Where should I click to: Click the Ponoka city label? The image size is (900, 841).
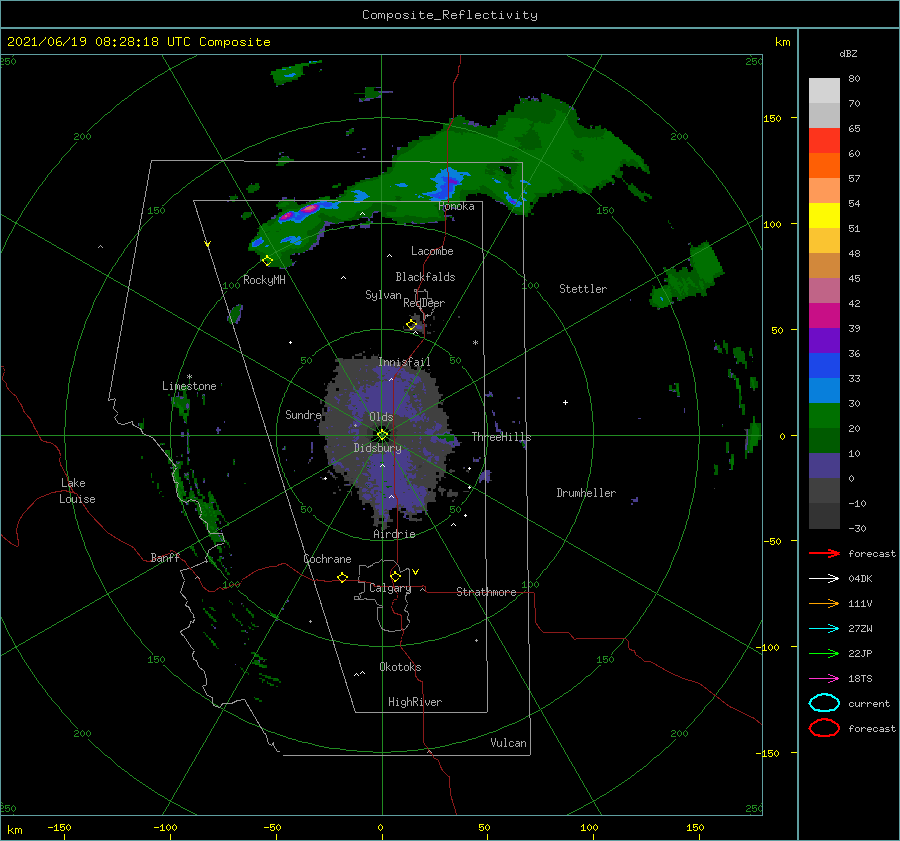click(456, 206)
